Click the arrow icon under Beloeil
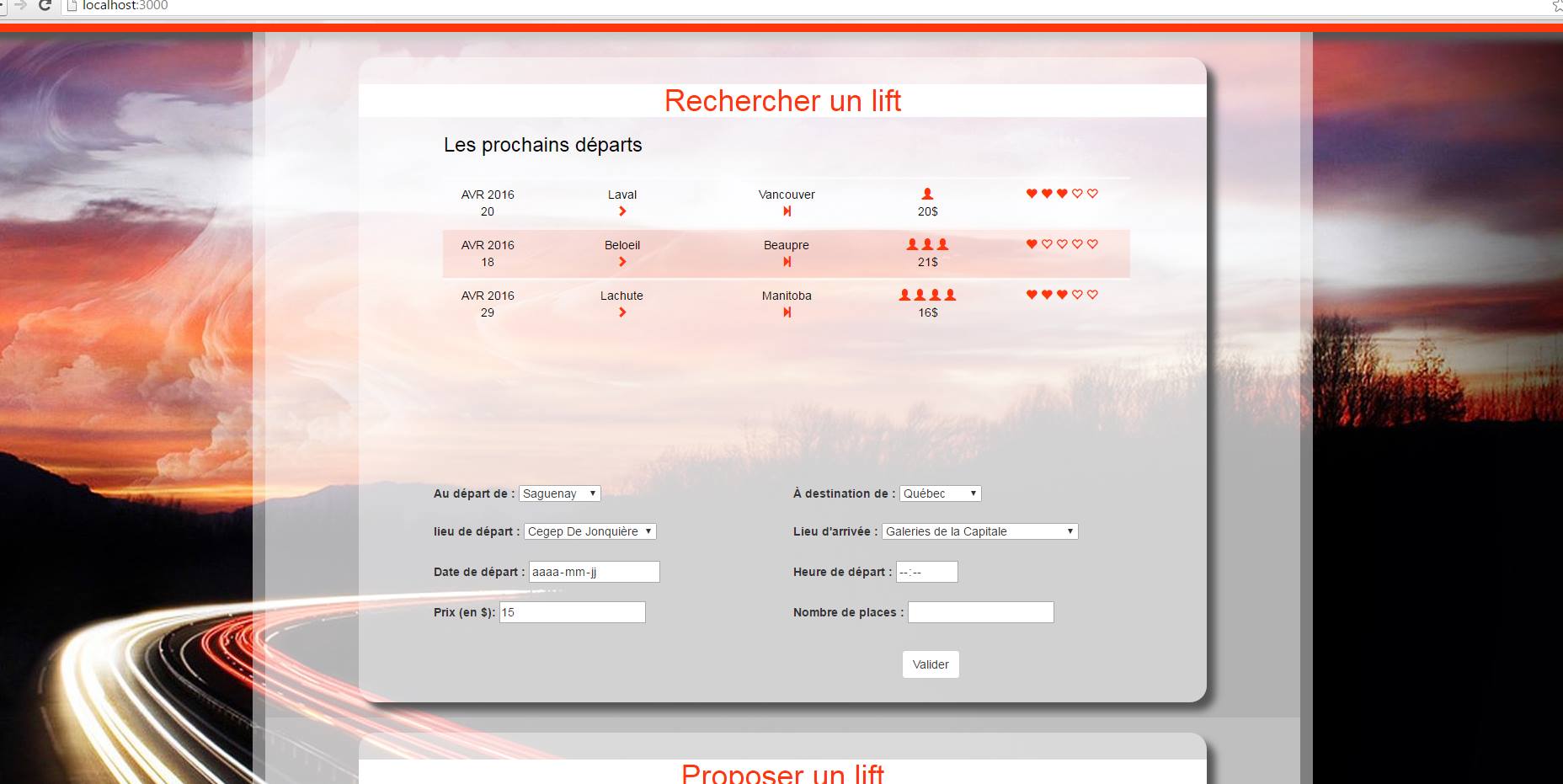 [622, 262]
